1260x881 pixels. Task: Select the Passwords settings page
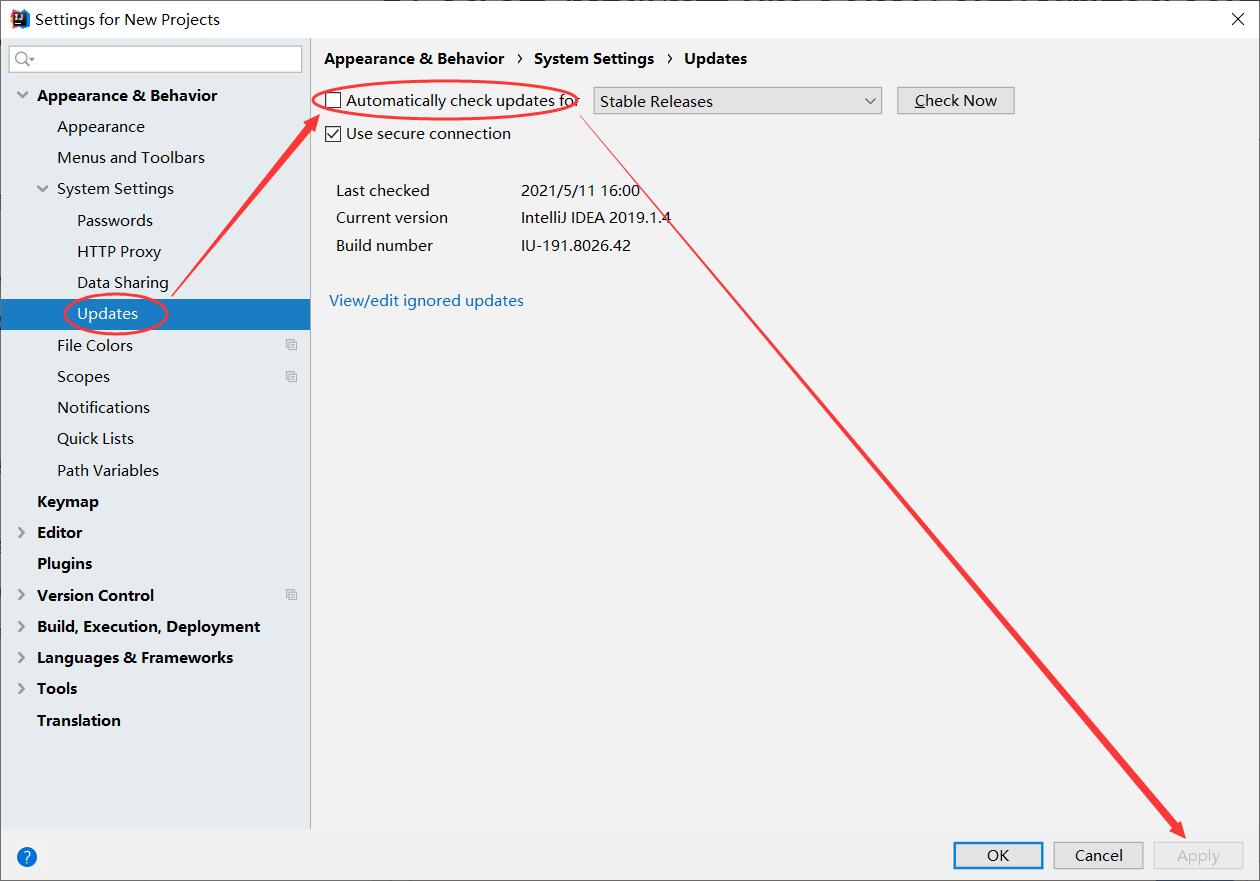(115, 220)
